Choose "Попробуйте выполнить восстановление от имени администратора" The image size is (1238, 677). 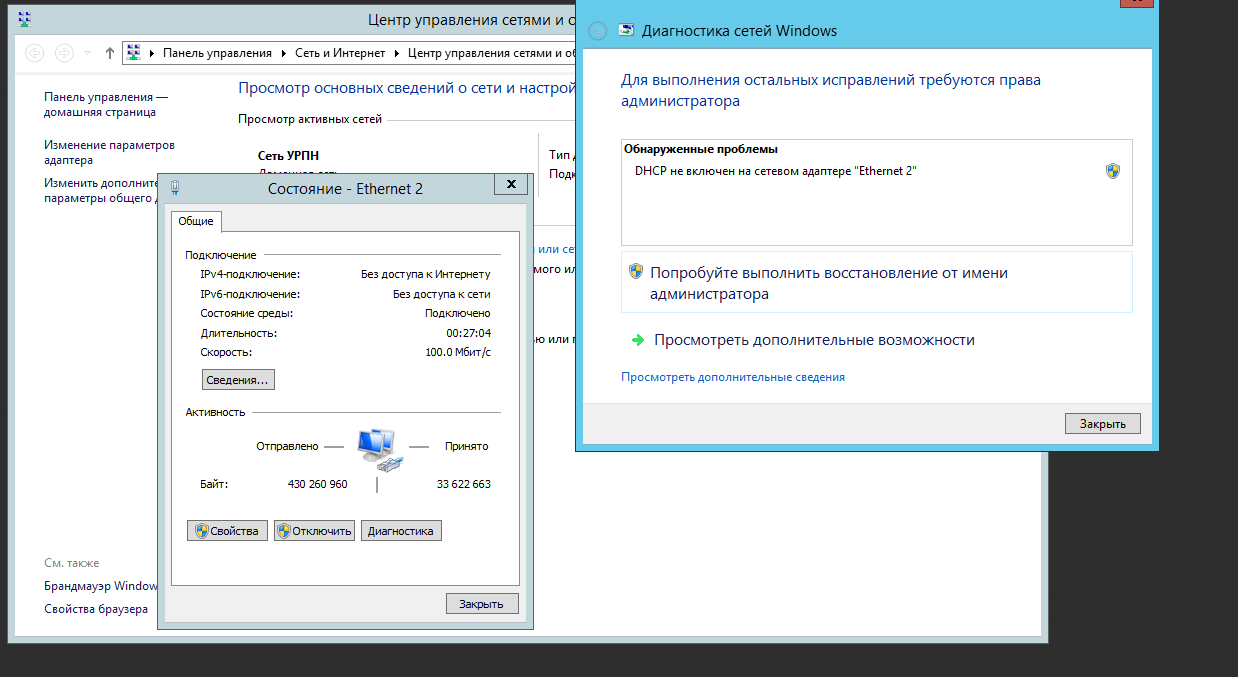[x=877, y=283]
